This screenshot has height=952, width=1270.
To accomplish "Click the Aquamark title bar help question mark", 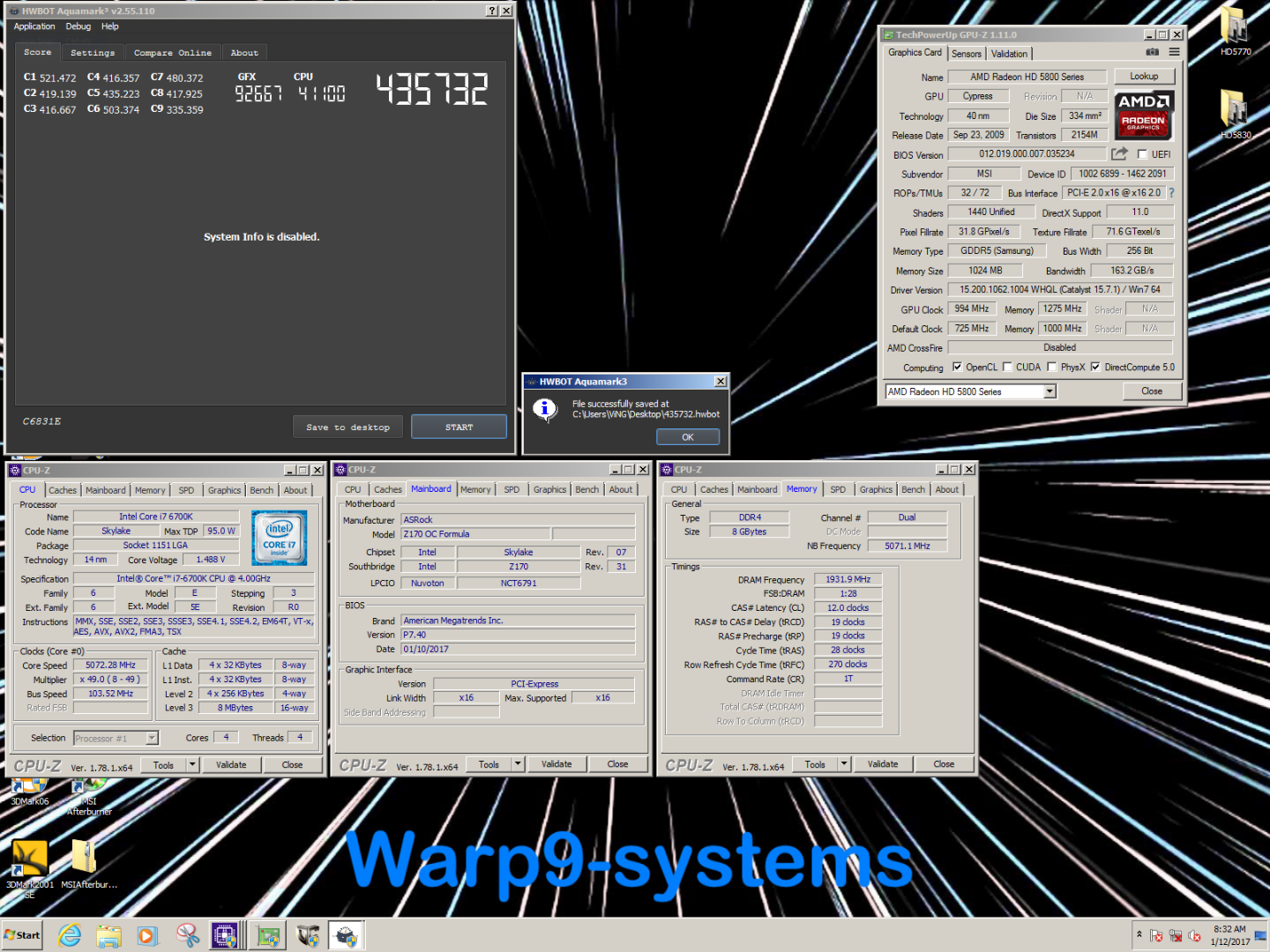I will coord(492,11).
